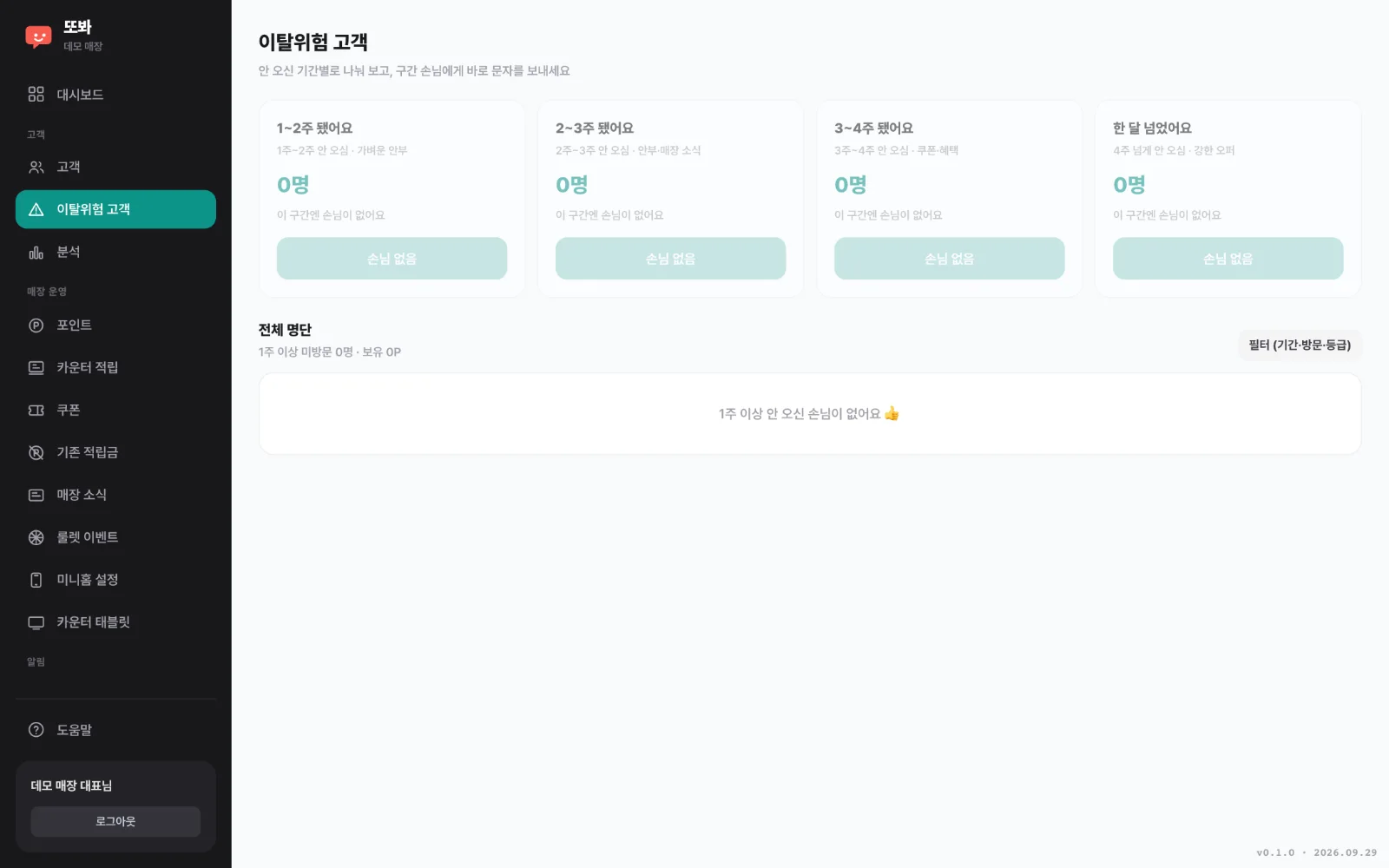Click the 로그아웃 button
1389x868 pixels.
[115, 821]
